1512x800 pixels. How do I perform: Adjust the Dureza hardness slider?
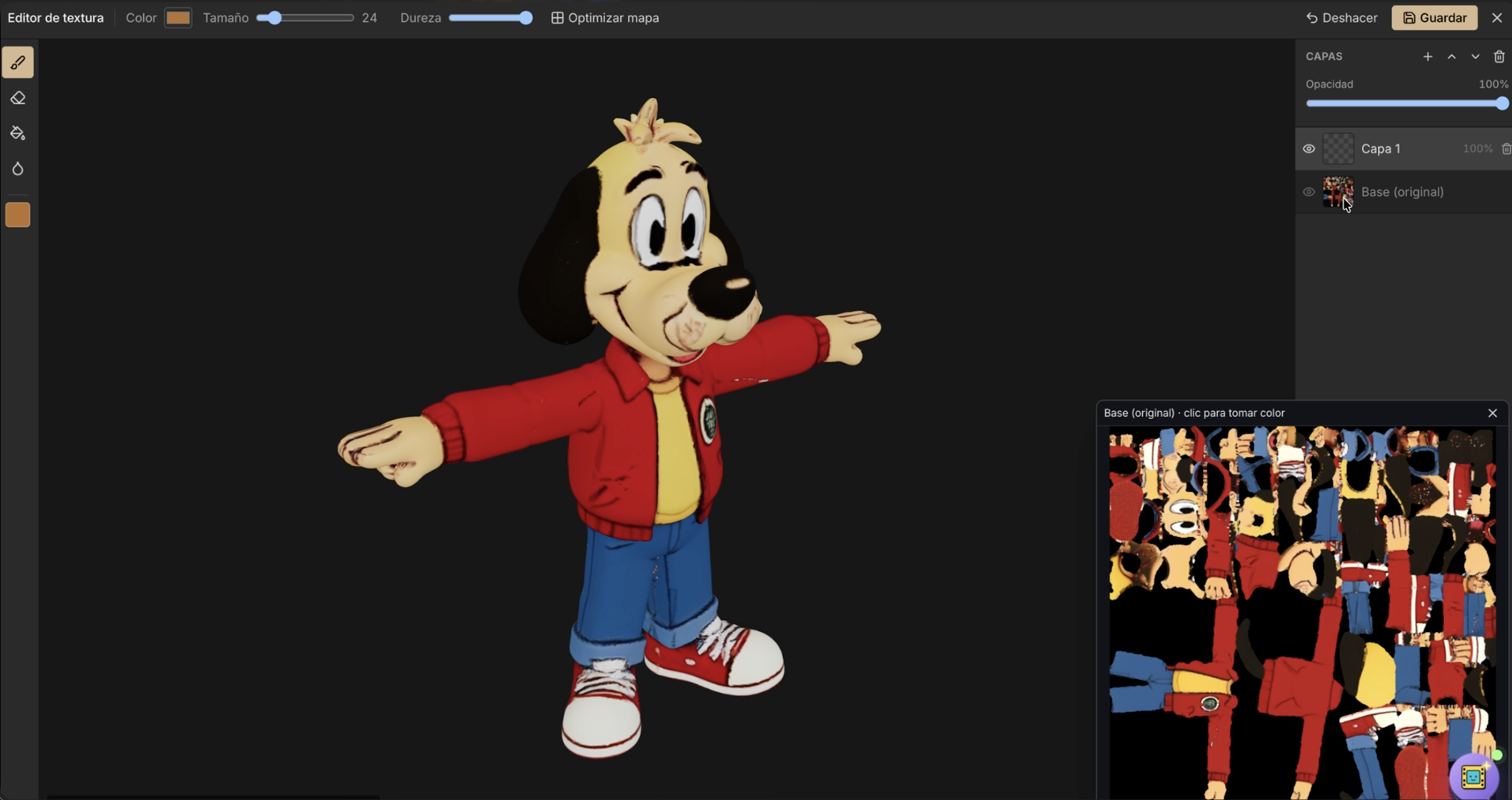click(490, 17)
